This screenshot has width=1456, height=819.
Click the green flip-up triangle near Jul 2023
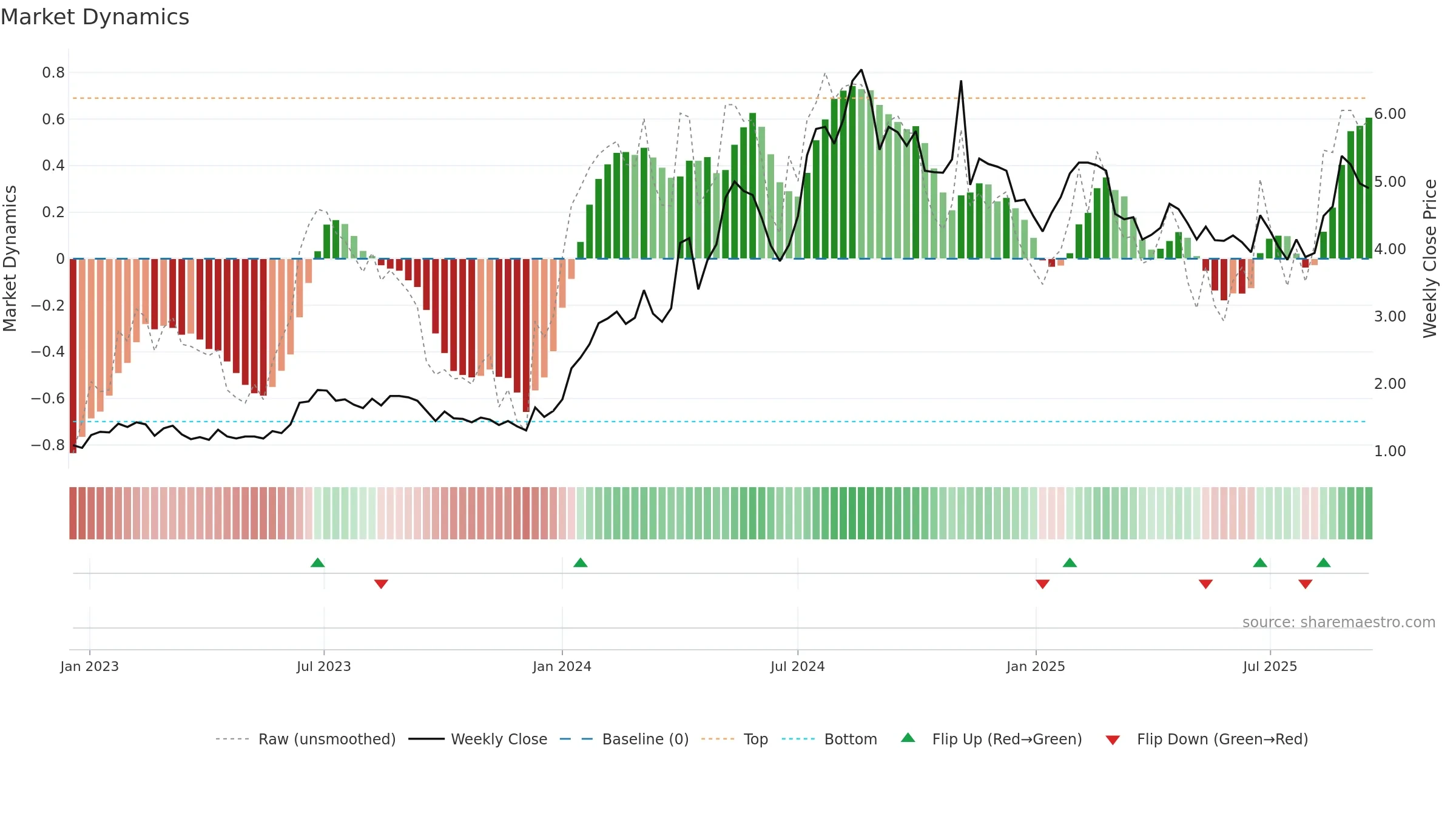[x=318, y=562]
